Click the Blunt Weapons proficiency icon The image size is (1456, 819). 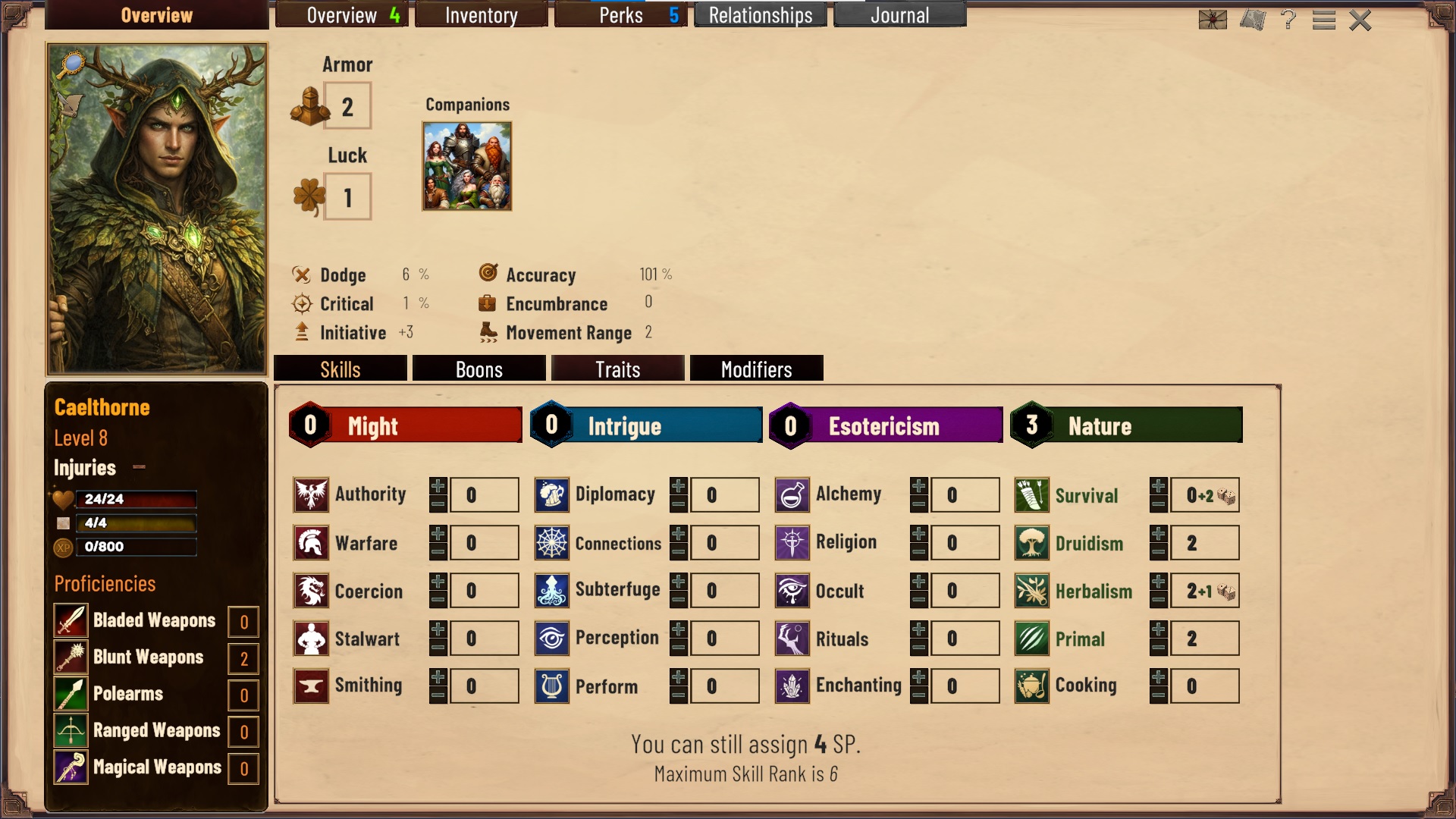(71, 657)
